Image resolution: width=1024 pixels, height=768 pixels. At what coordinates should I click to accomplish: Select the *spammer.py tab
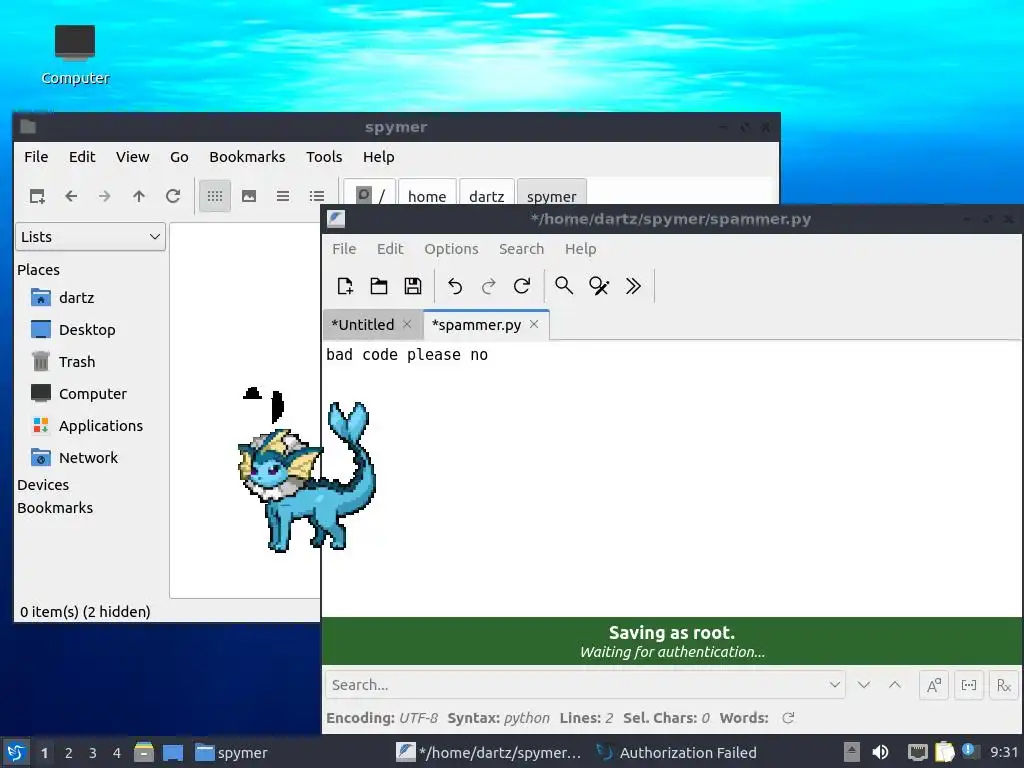(477, 325)
